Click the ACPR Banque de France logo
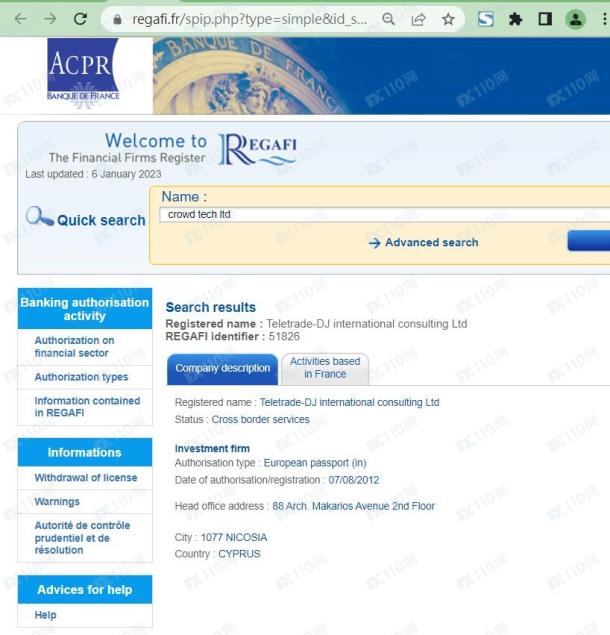 click(83, 74)
